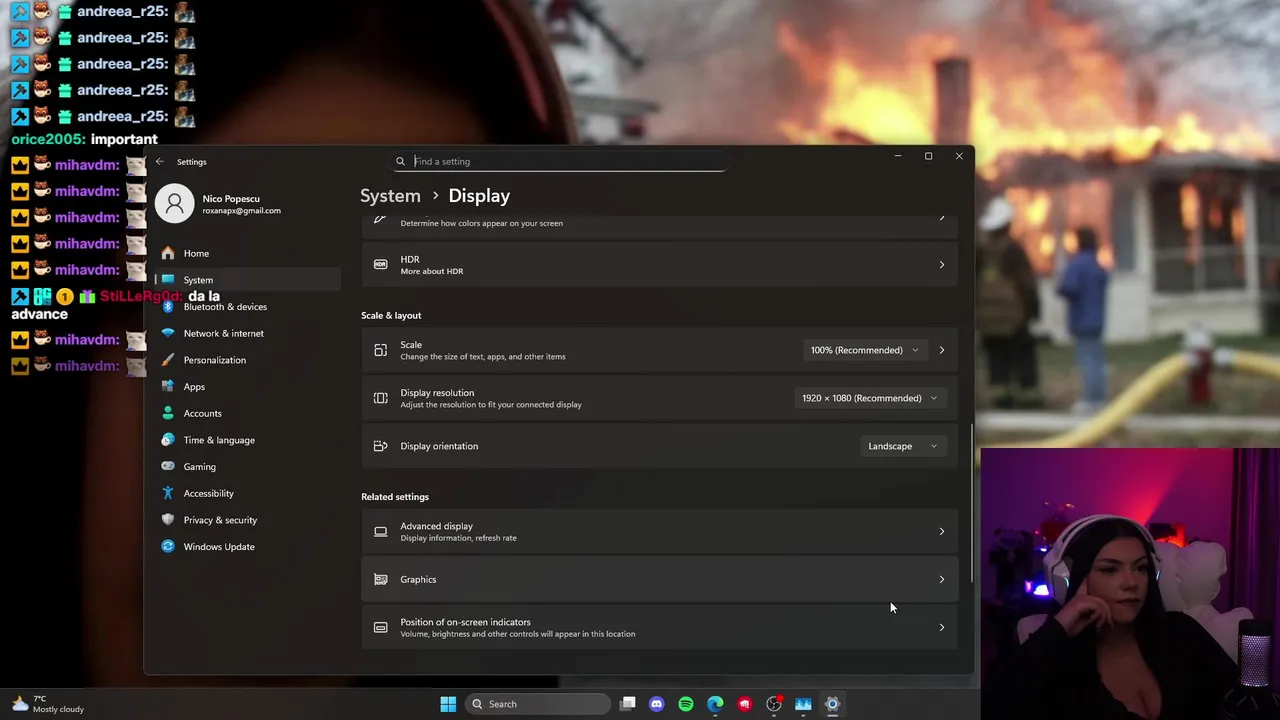
Task: Go back using the Settings back arrow
Action: coord(159,161)
